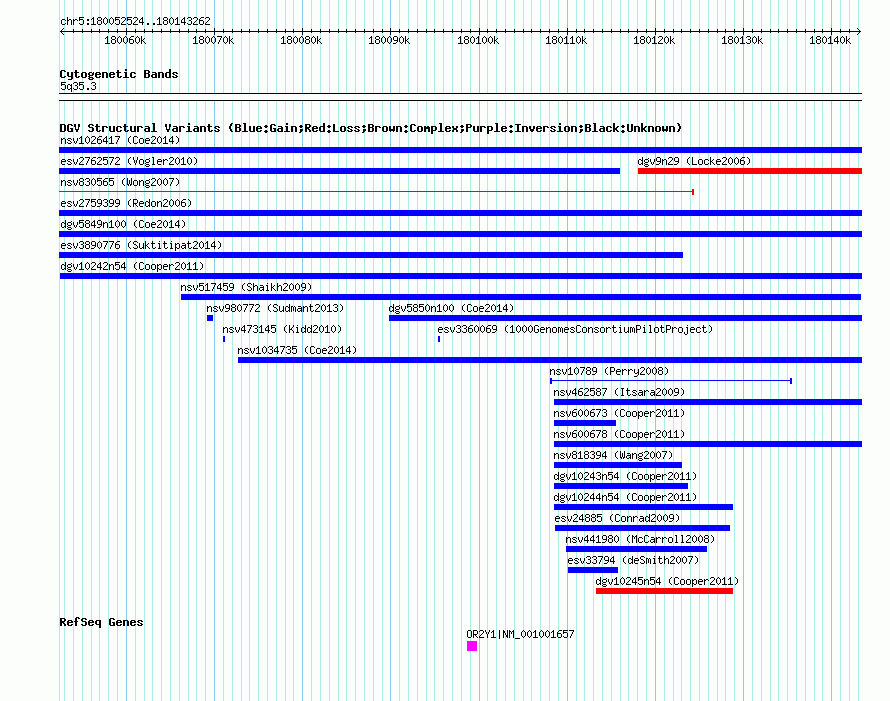The image size is (890, 701).
Task: Open dgv5850n100 (Coe2014) label
Action: 451,308
